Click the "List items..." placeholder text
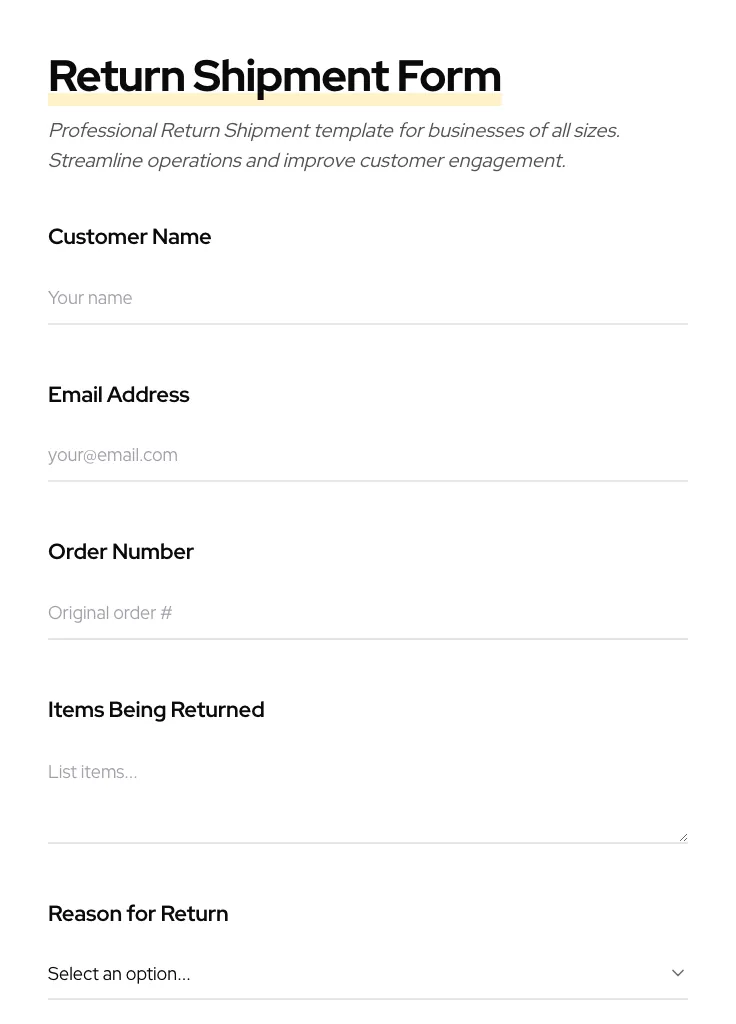Viewport: 736px width, 1024px height. click(x=92, y=772)
